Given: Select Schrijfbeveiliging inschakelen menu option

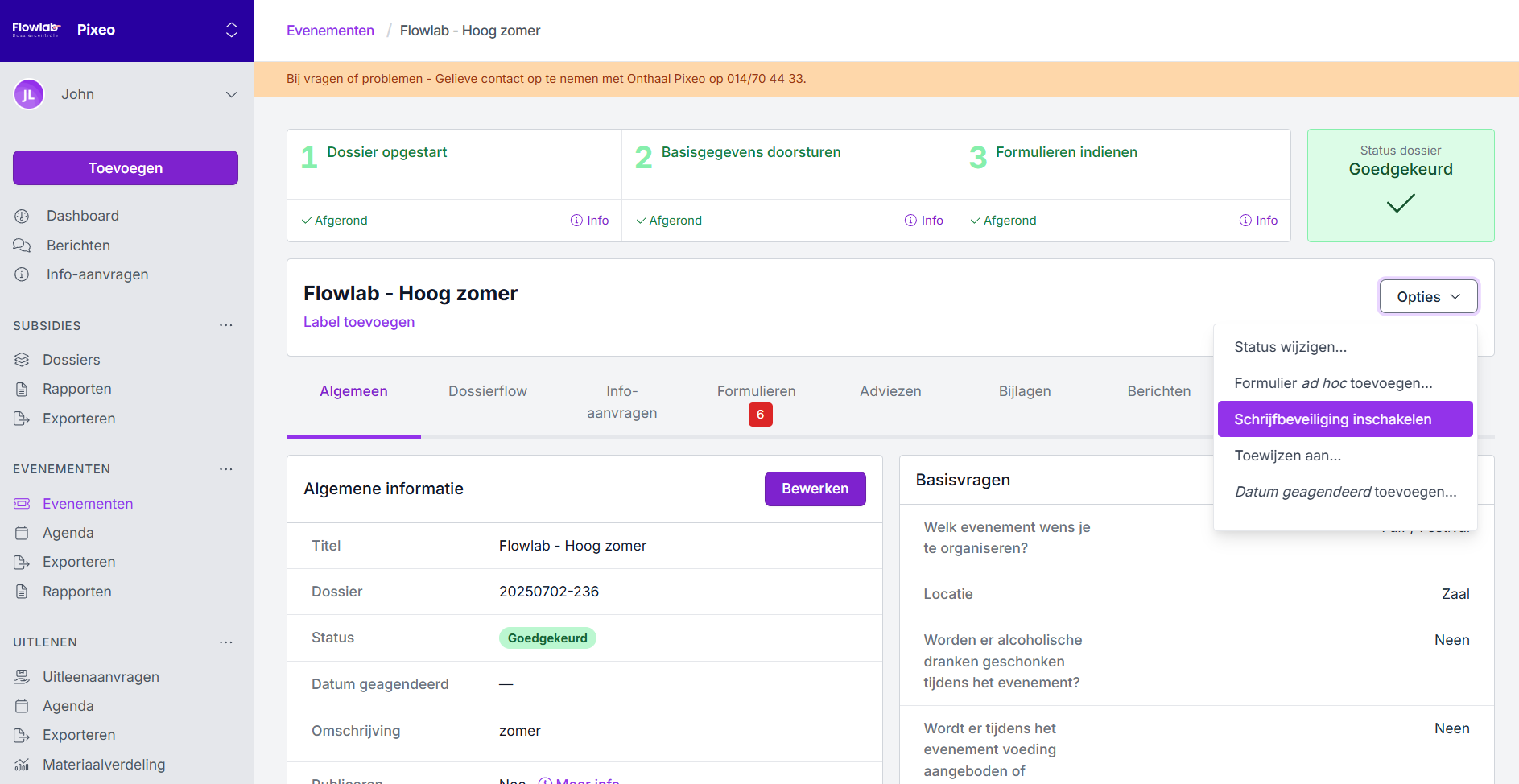Looking at the screenshot, I should (1344, 419).
